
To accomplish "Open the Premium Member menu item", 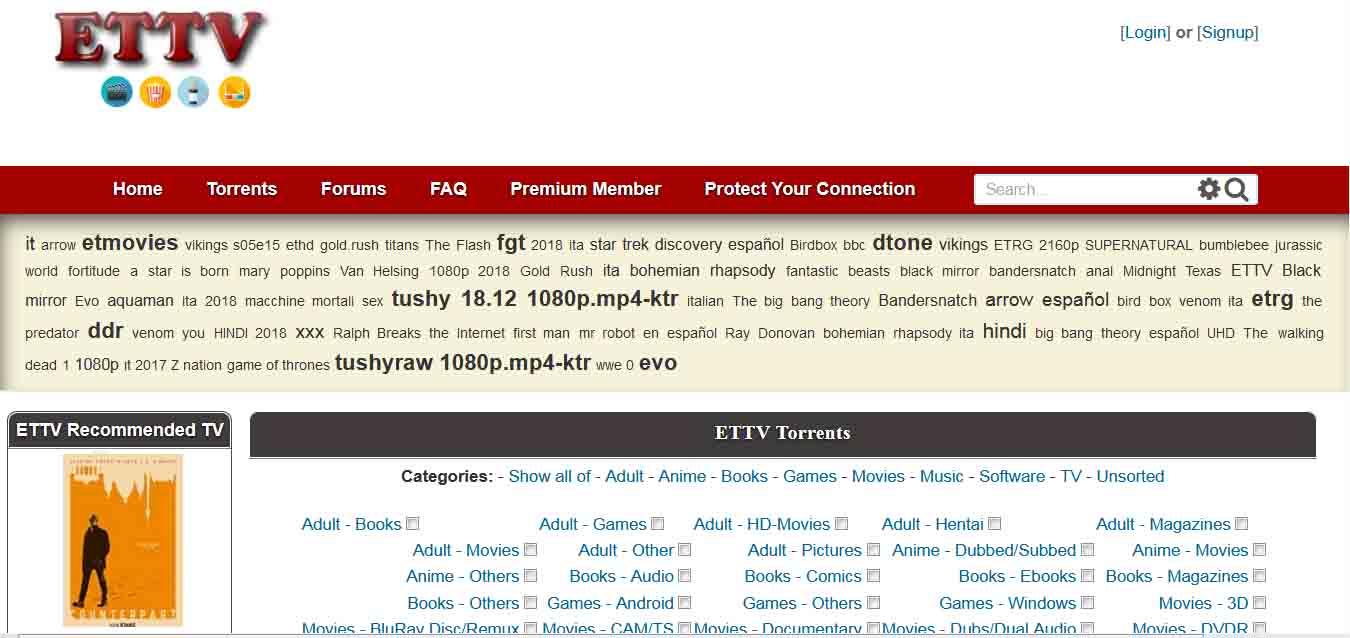I will pos(585,189).
